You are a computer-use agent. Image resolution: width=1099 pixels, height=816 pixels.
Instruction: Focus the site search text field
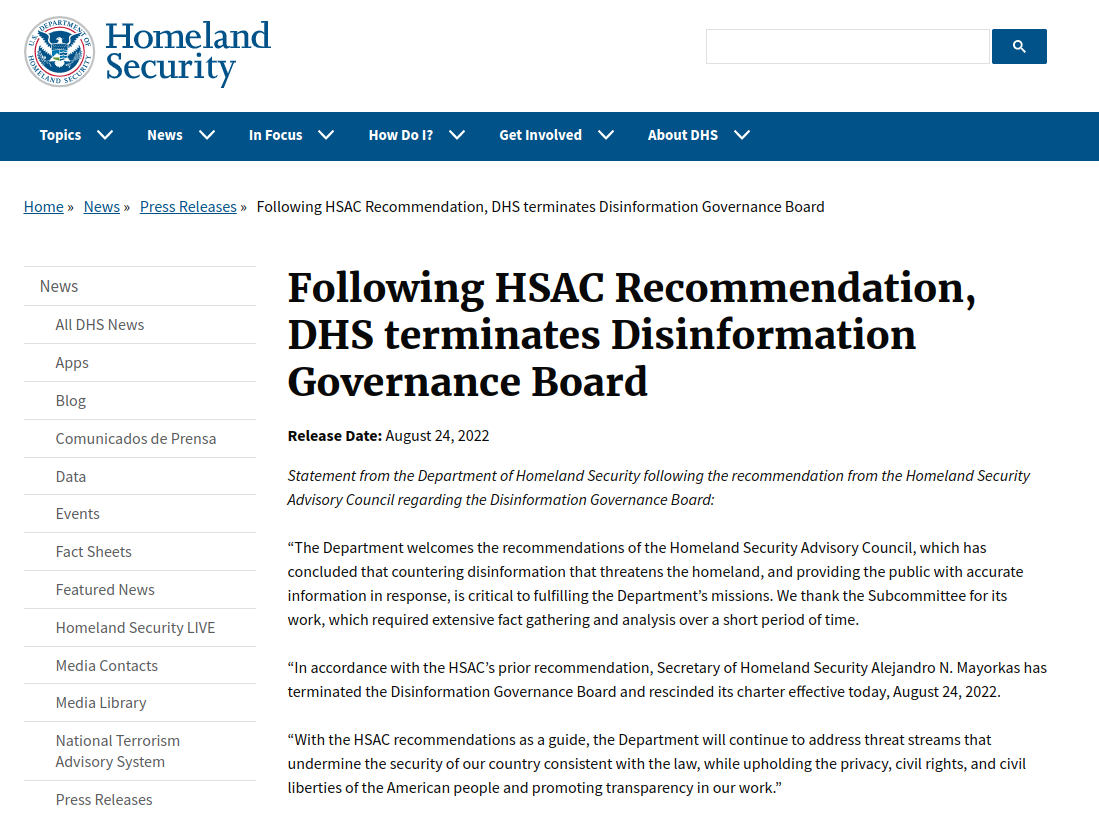coord(847,46)
